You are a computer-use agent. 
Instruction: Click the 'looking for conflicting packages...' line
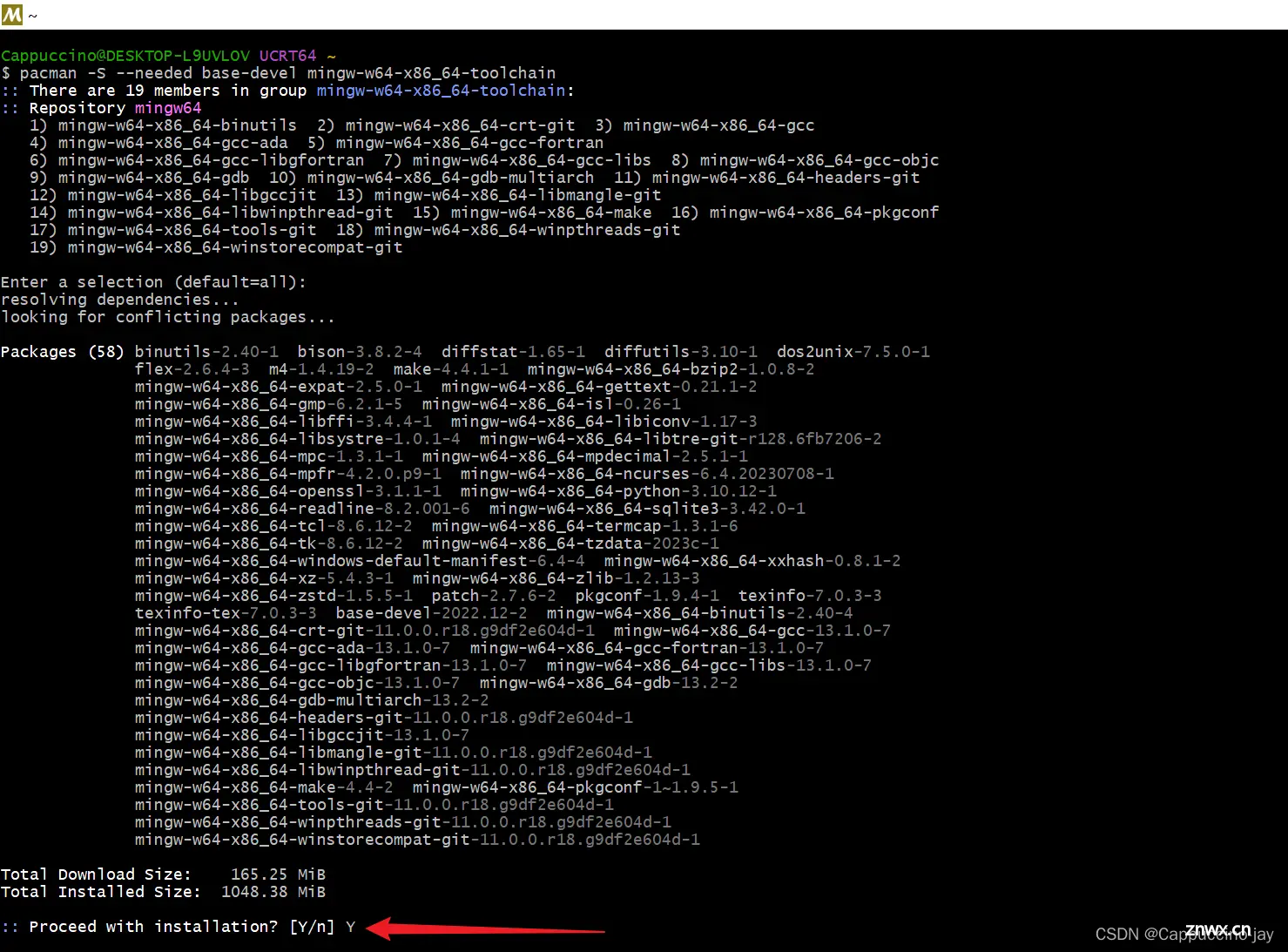(x=168, y=317)
